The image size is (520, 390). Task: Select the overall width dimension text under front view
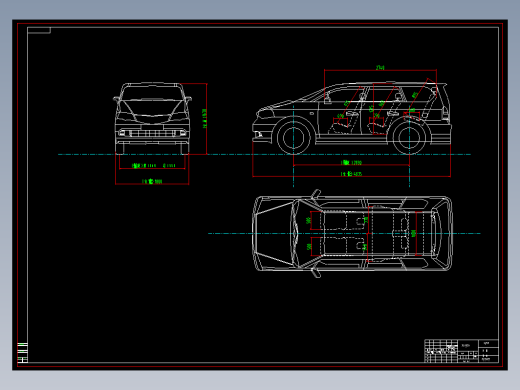point(152,181)
